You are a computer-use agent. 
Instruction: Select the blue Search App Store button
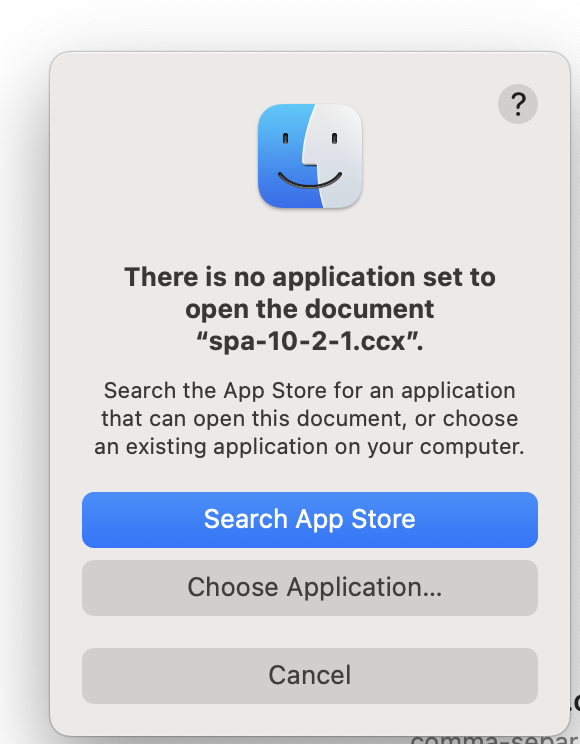(x=310, y=520)
